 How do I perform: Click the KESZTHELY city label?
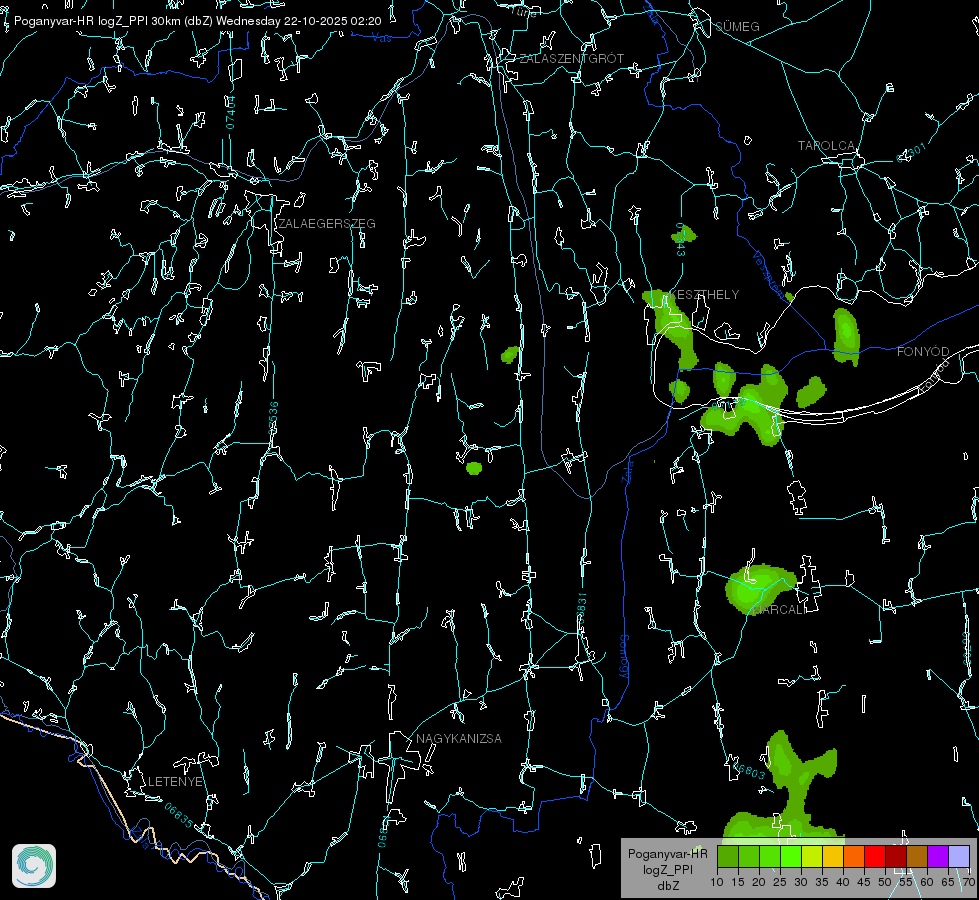[704, 294]
